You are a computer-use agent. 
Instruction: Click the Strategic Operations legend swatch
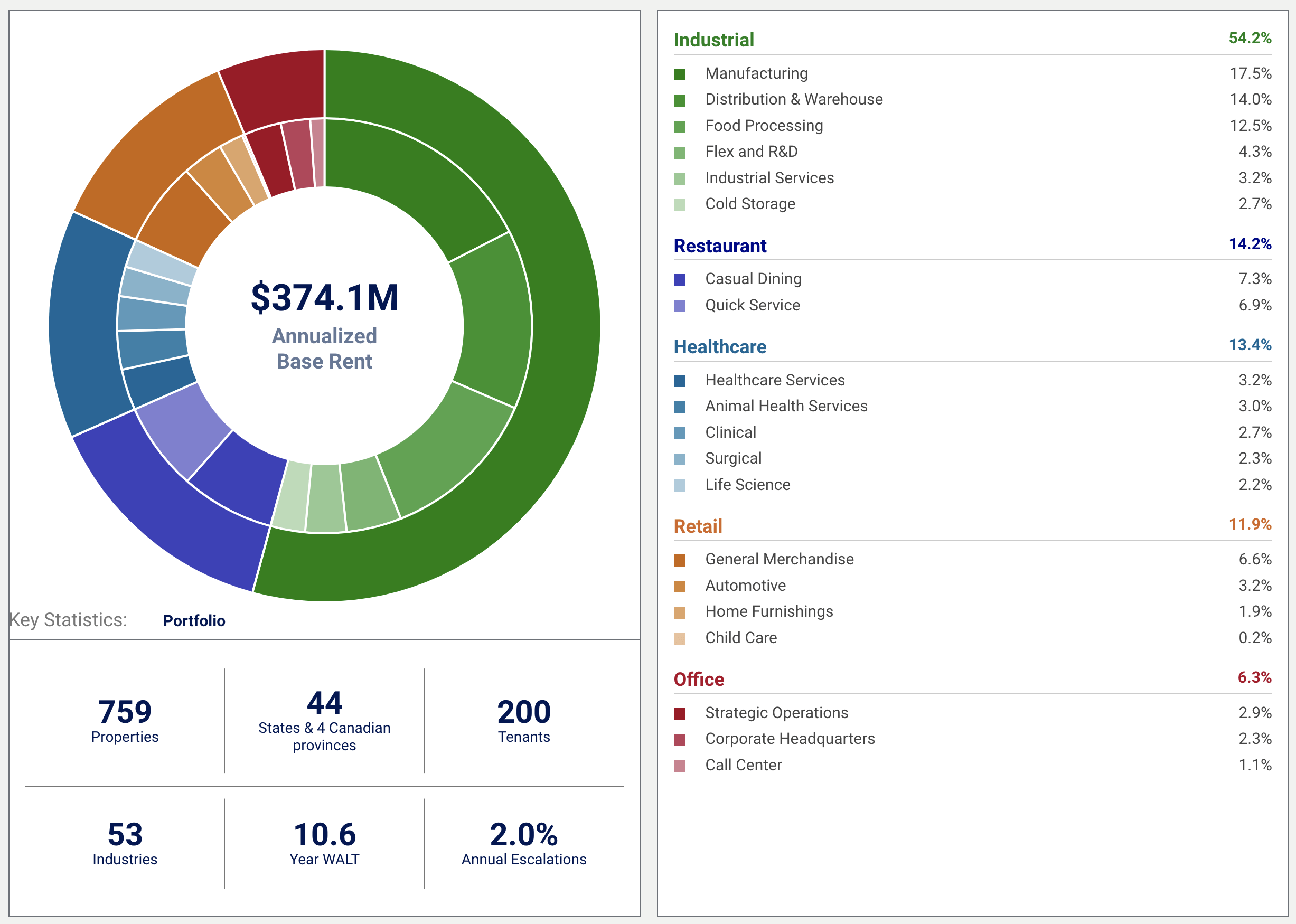click(x=679, y=713)
